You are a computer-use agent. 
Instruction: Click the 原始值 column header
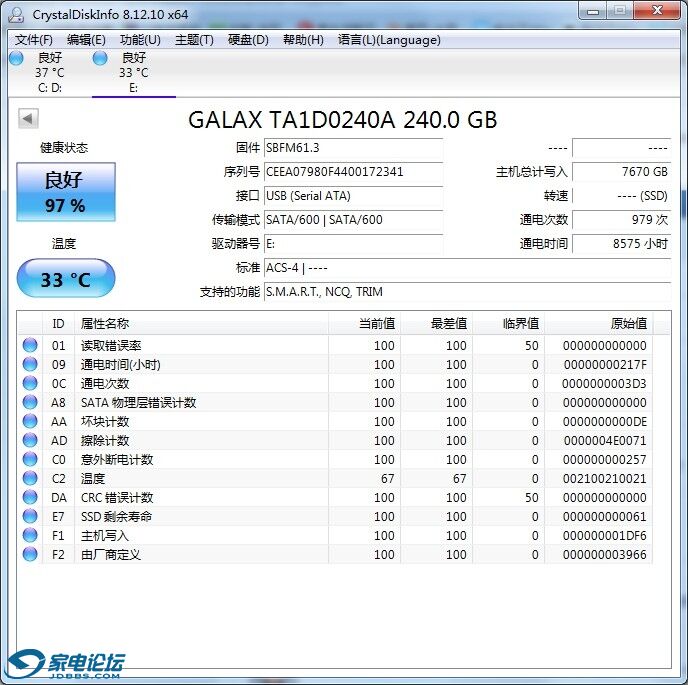(599, 324)
